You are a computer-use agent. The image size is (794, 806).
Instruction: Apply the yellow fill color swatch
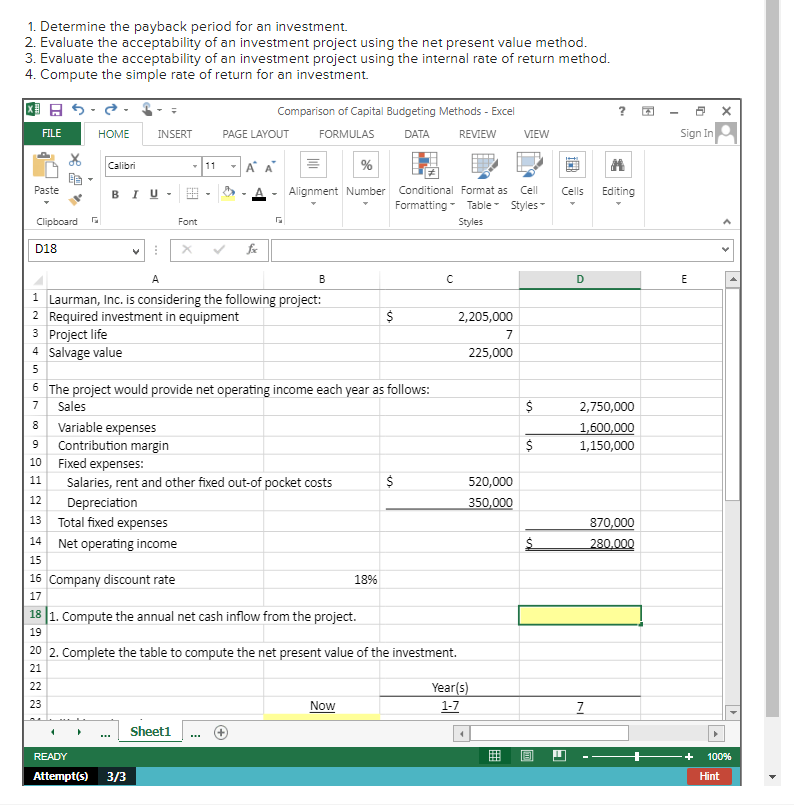coord(228,194)
